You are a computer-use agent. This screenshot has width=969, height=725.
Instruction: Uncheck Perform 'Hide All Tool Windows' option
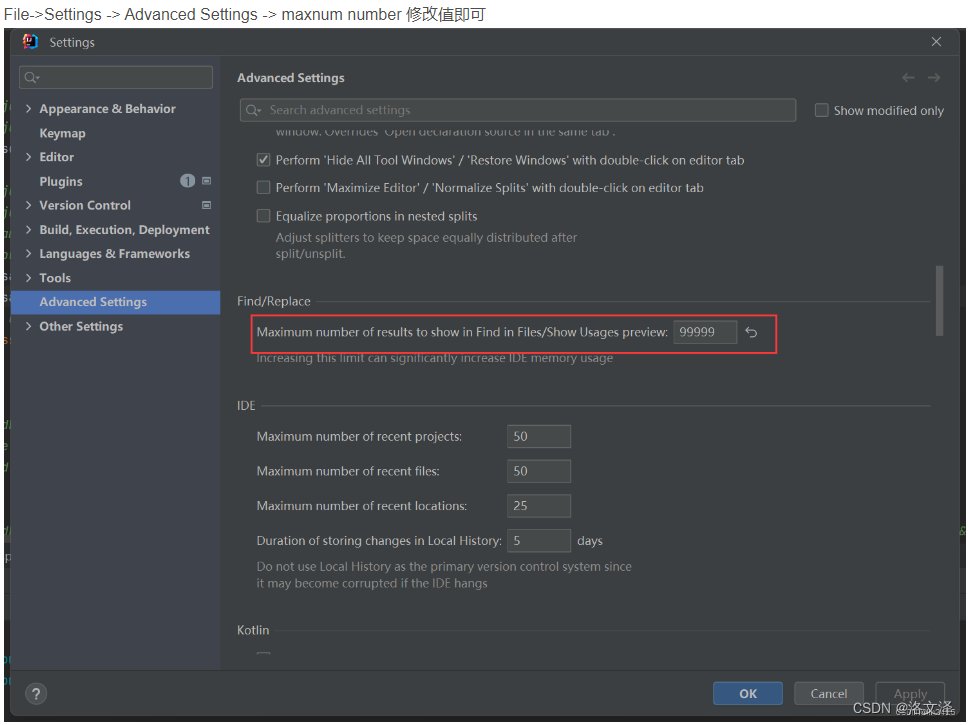[x=263, y=160]
